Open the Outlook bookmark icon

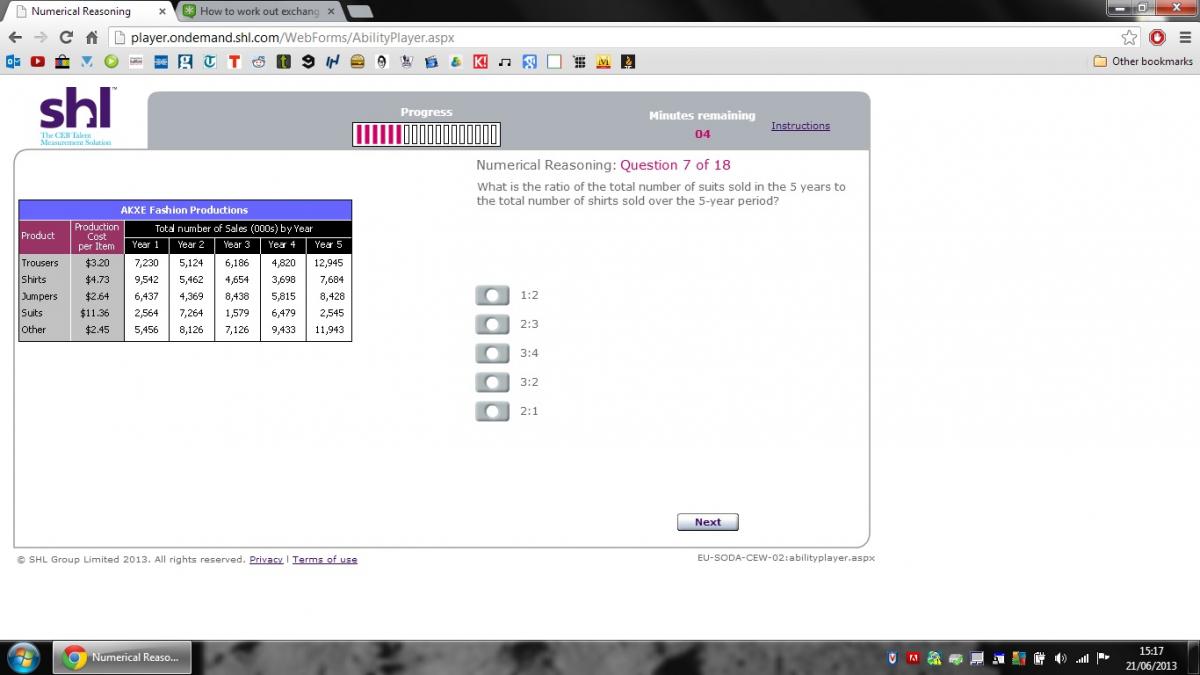coord(13,62)
